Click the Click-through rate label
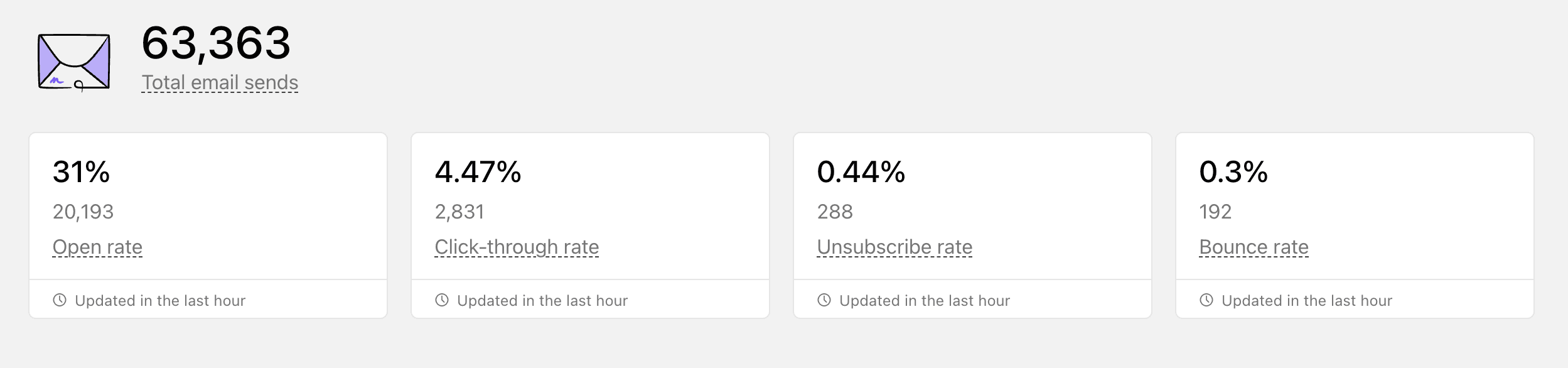 click(517, 247)
